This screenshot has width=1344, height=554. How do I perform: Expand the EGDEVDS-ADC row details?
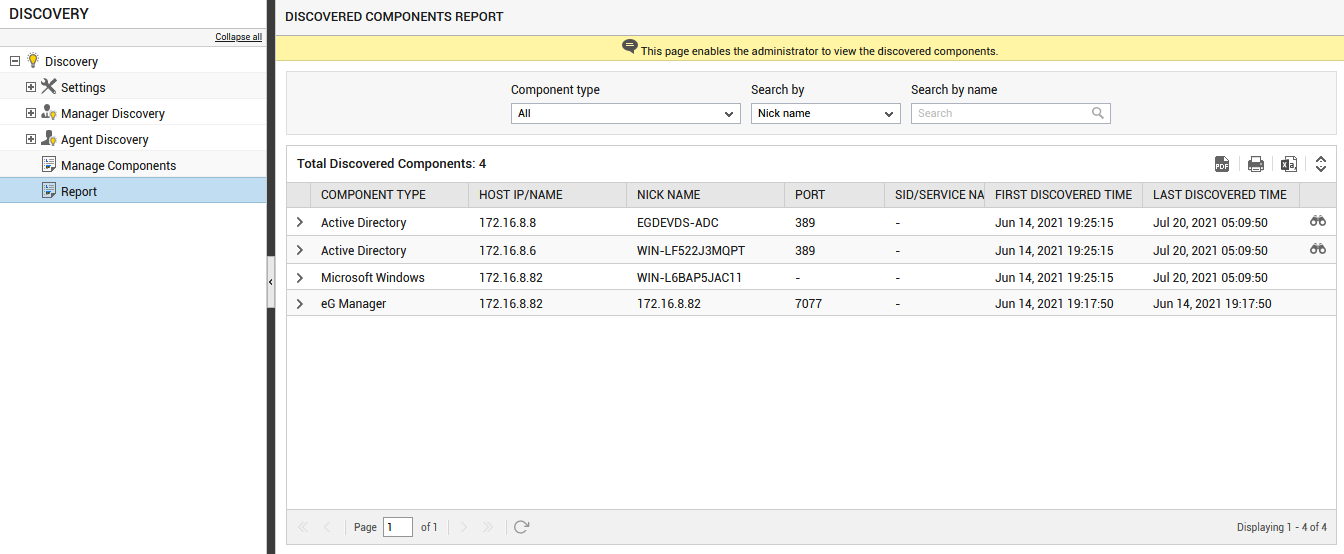tap(299, 222)
